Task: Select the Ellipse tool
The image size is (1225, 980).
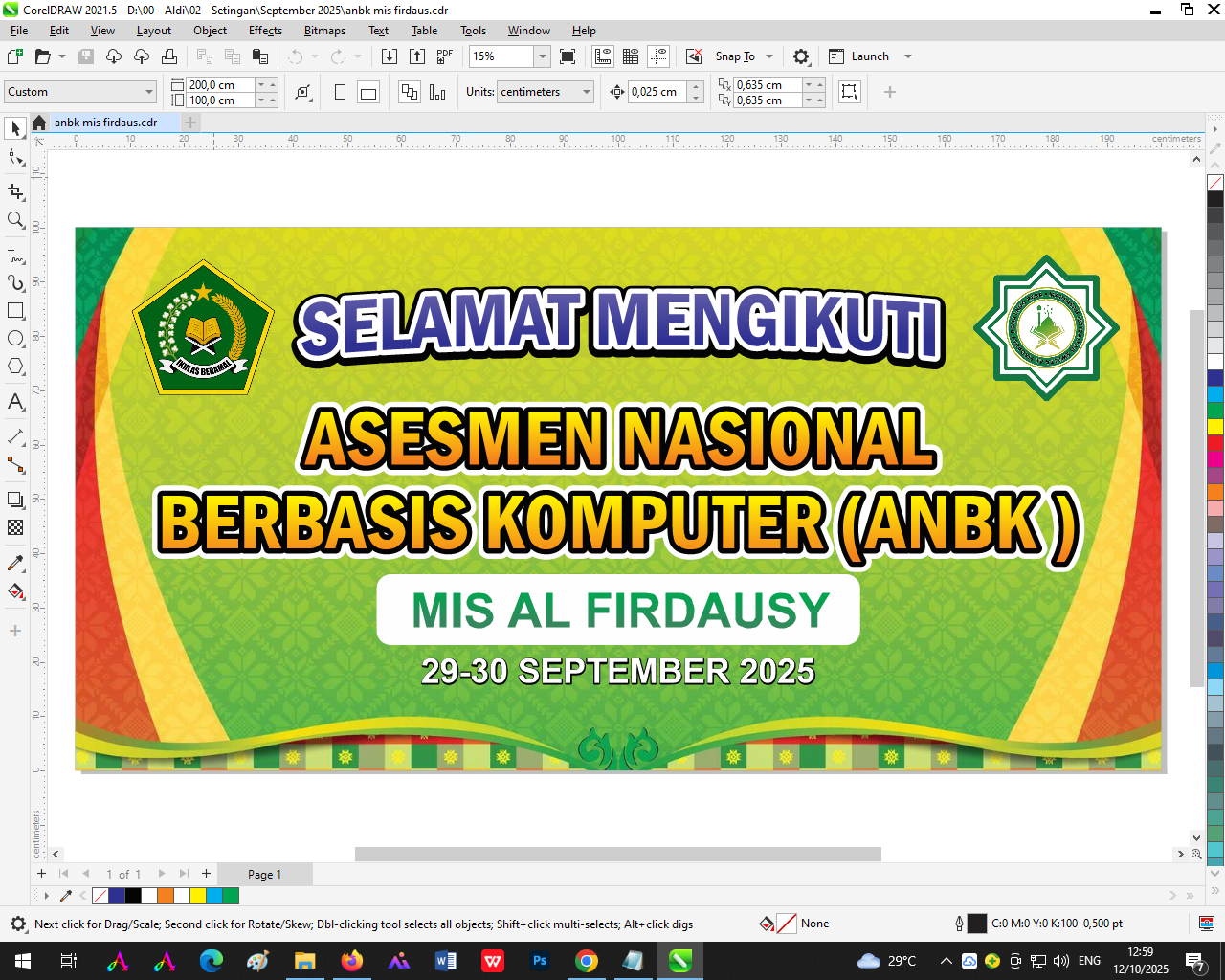Action: [x=15, y=339]
